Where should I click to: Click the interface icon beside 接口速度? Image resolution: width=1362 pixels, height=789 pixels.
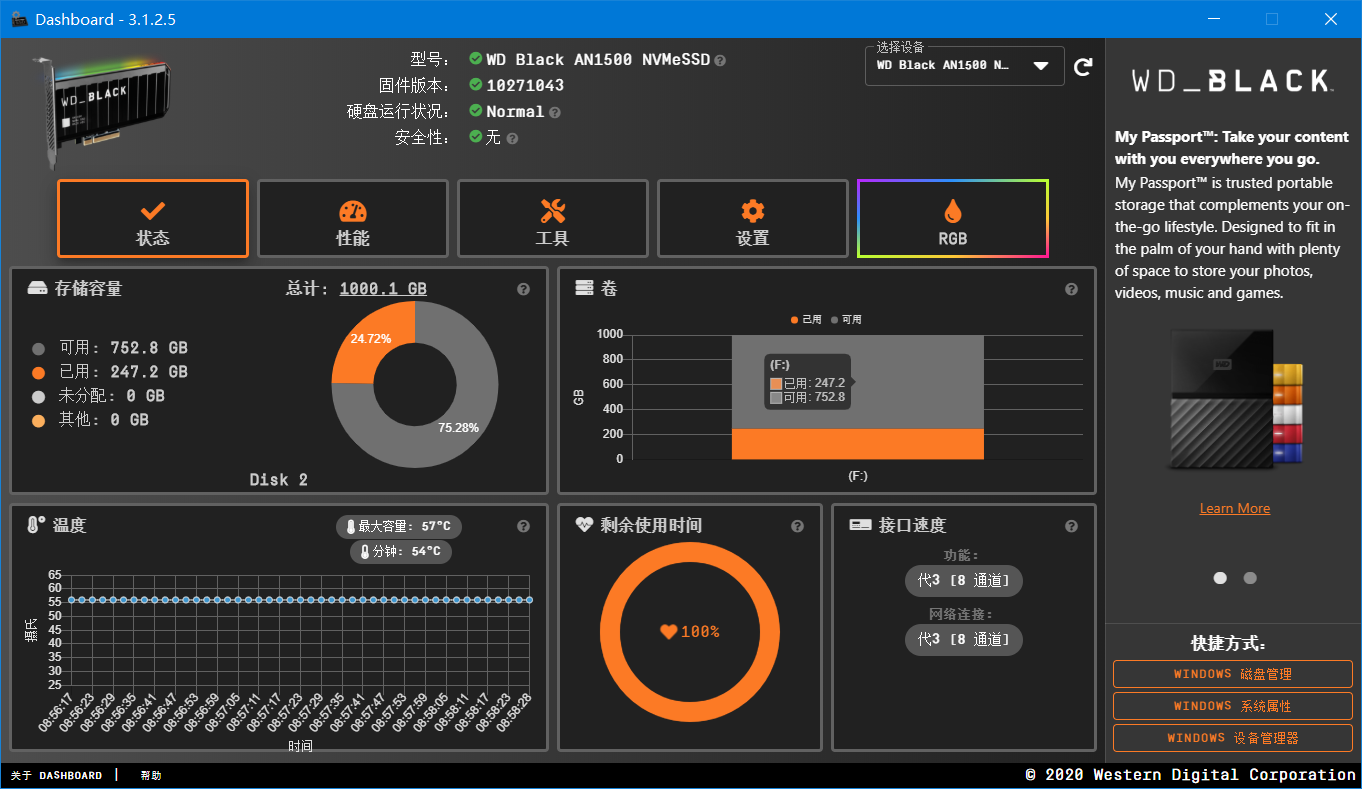pos(860,525)
